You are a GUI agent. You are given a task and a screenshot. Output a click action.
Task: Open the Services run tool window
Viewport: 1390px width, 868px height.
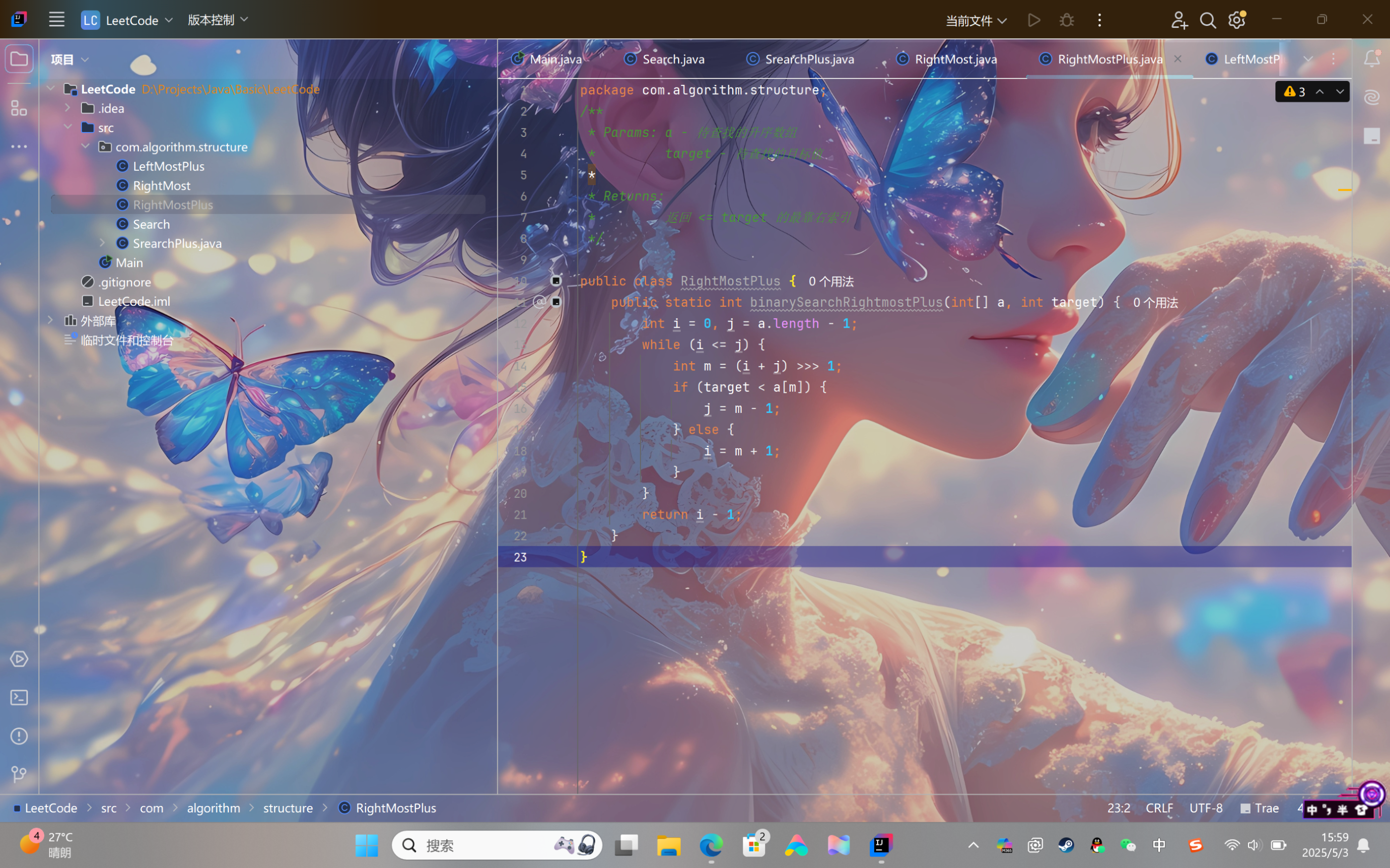pos(19,659)
